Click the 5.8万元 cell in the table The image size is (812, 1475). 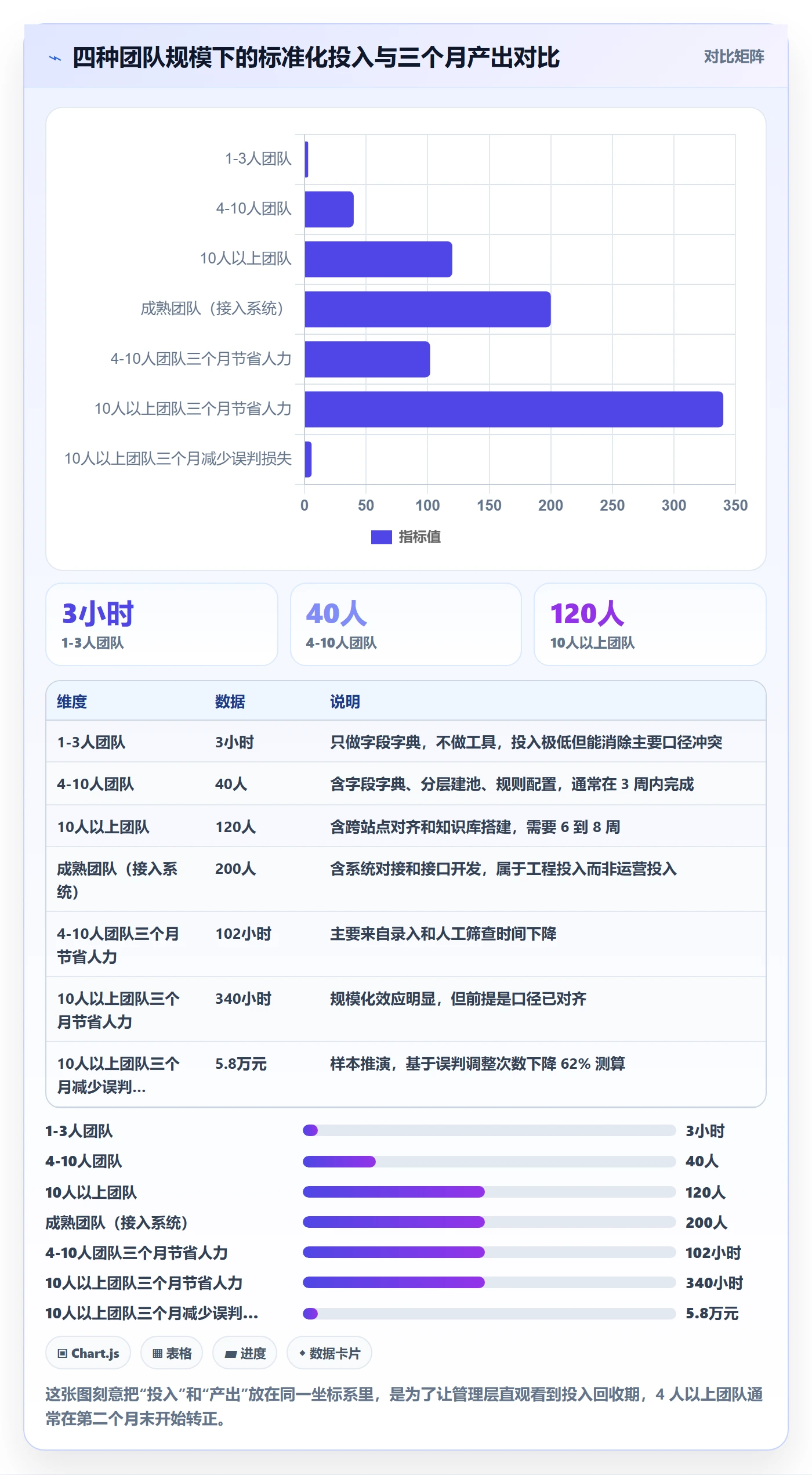point(241,1064)
